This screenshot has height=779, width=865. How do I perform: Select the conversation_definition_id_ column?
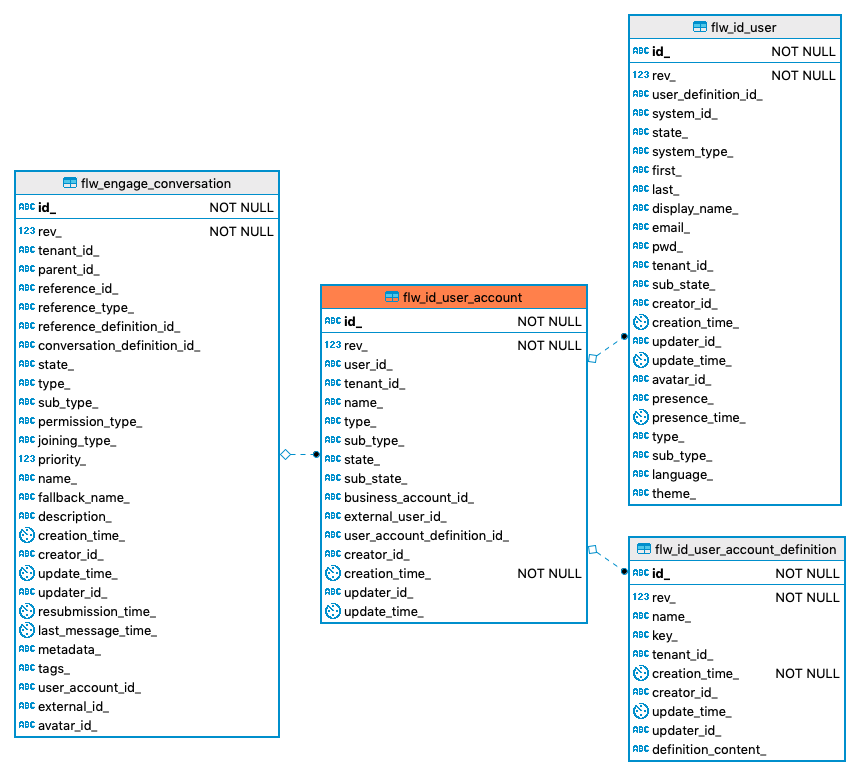point(119,345)
